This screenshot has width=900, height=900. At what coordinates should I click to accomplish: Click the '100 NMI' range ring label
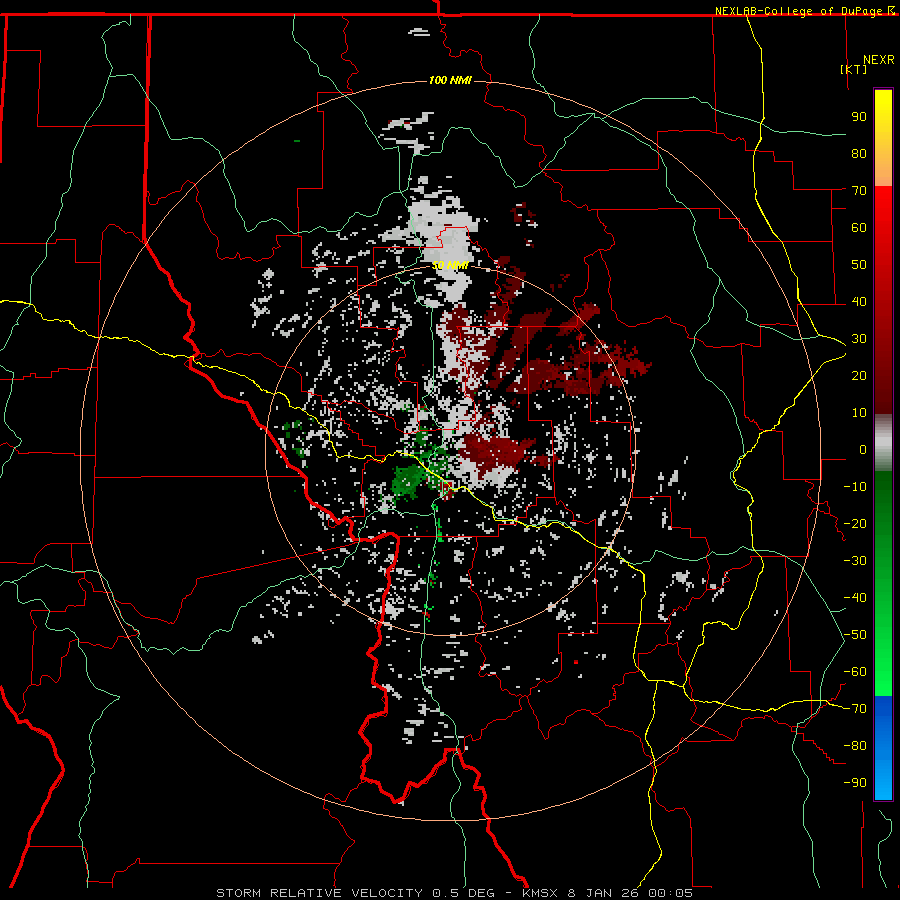tap(450, 80)
